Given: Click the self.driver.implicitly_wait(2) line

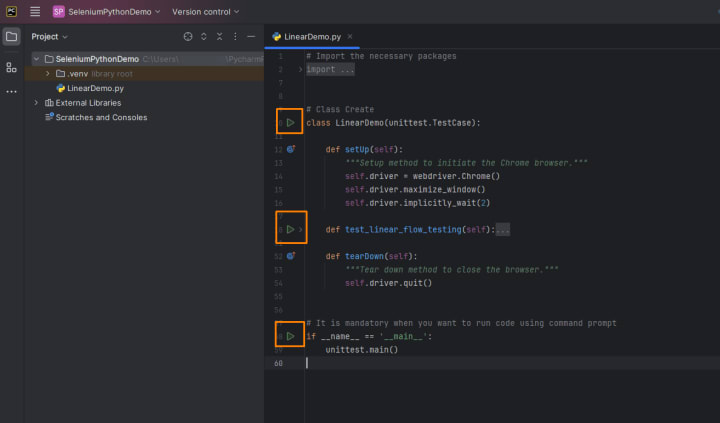Looking at the screenshot, I should pyautogui.click(x=417, y=203).
